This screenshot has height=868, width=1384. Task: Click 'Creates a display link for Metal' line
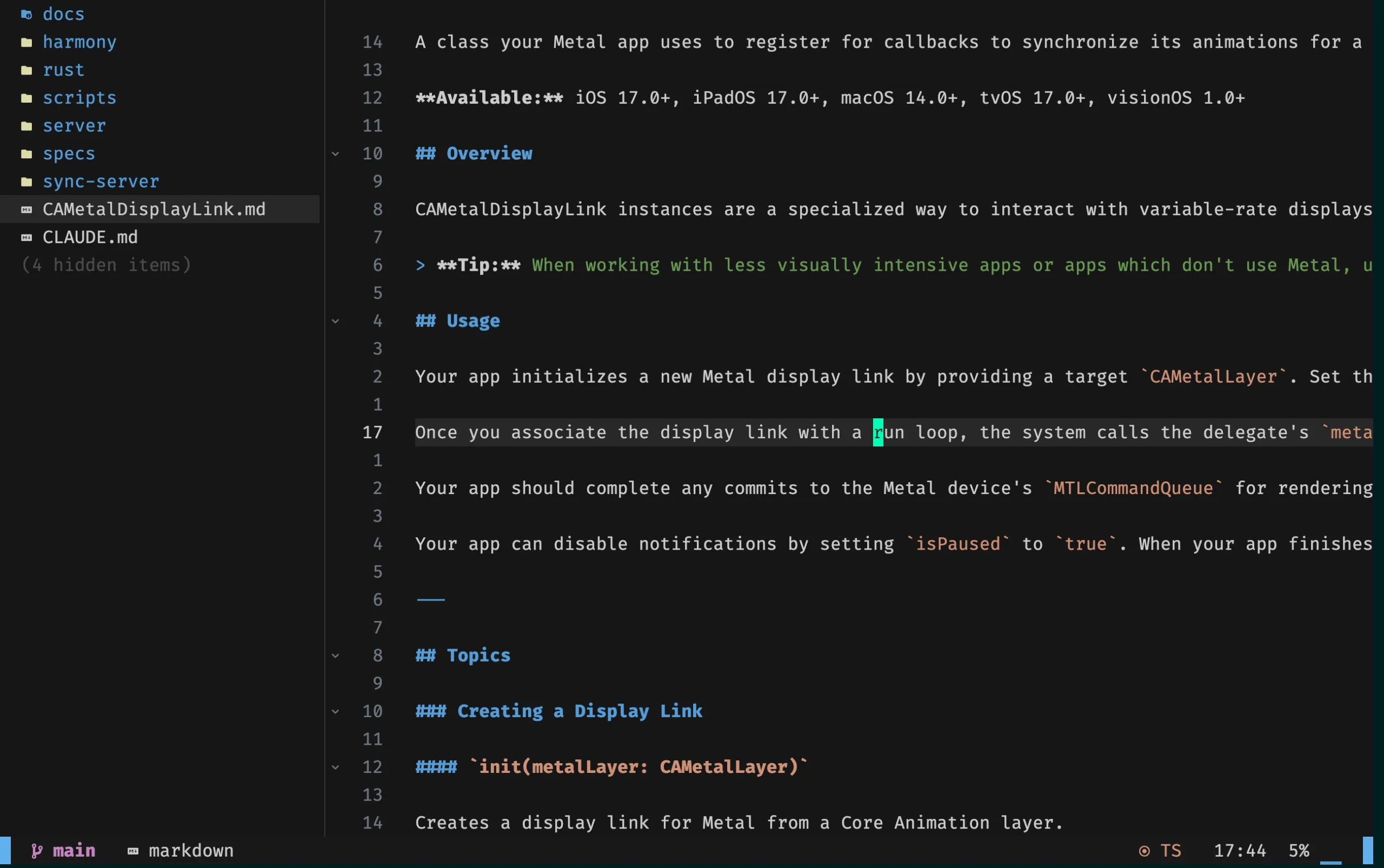(x=739, y=823)
